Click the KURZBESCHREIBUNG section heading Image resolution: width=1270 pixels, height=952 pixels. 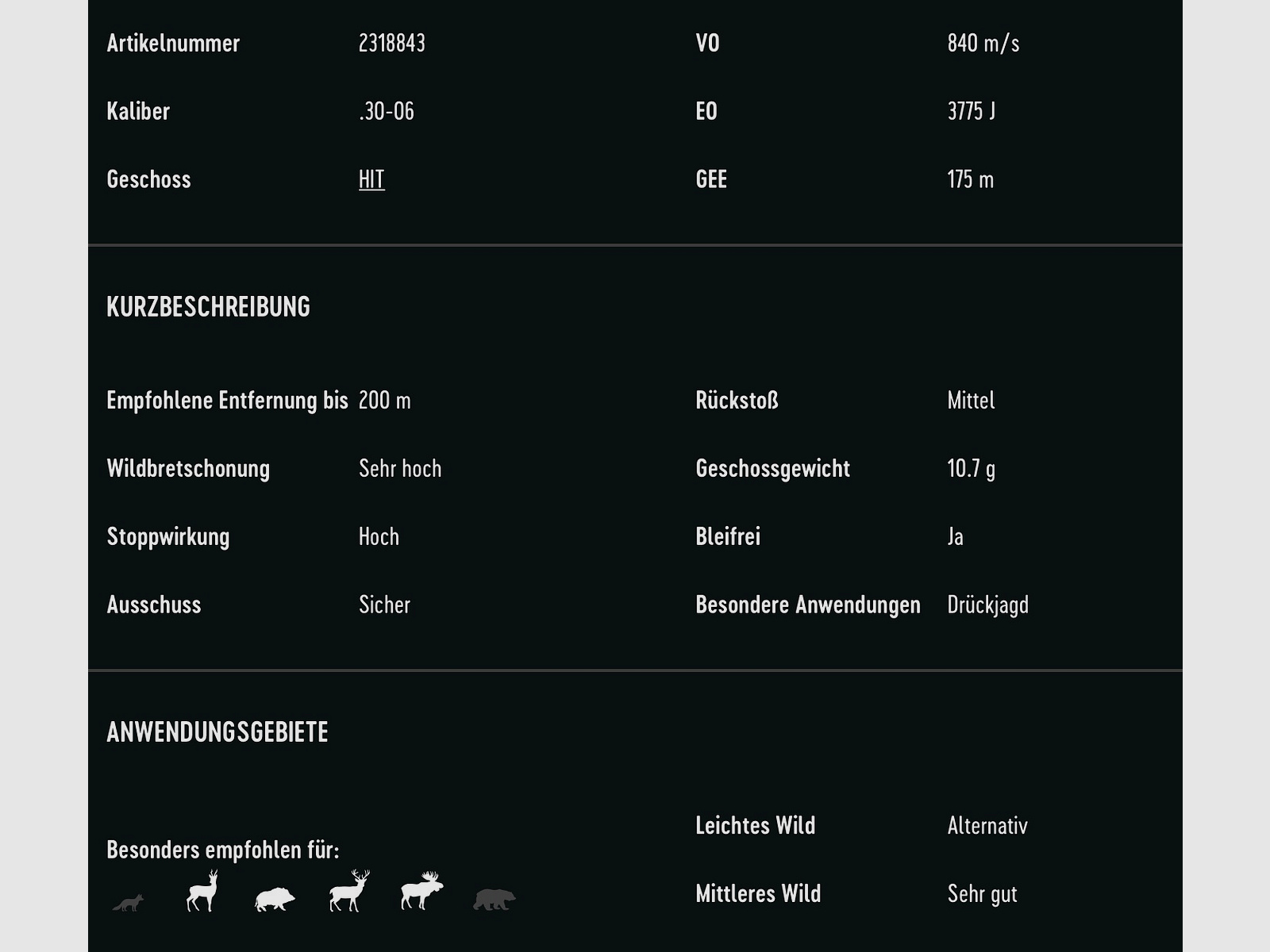[x=208, y=307]
